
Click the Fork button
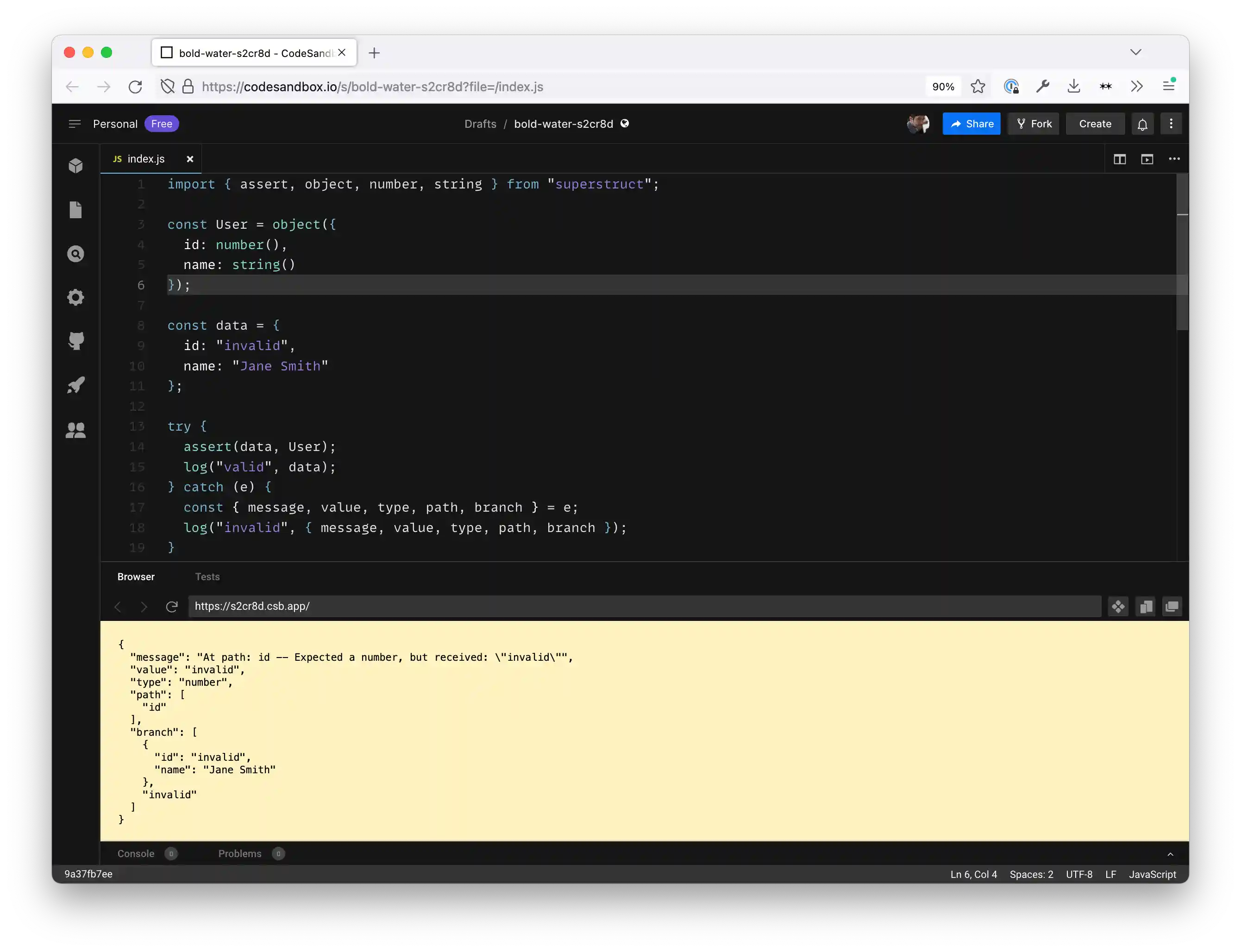1033,124
